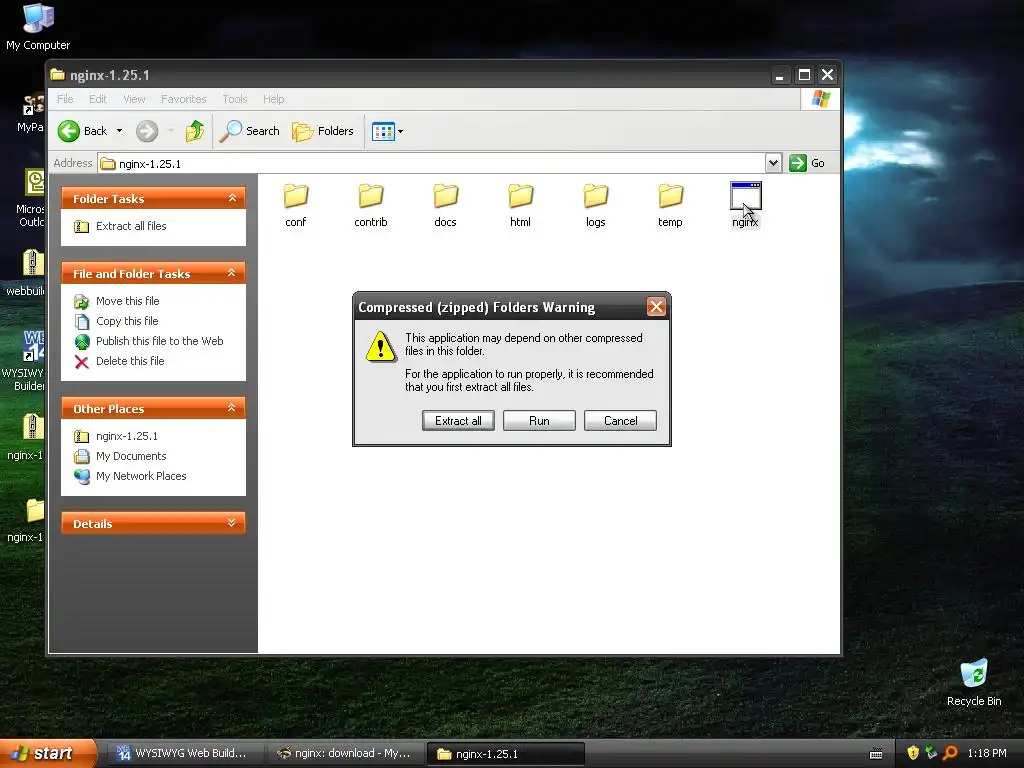Go up one folder level
1024x768 pixels.
coord(195,131)
